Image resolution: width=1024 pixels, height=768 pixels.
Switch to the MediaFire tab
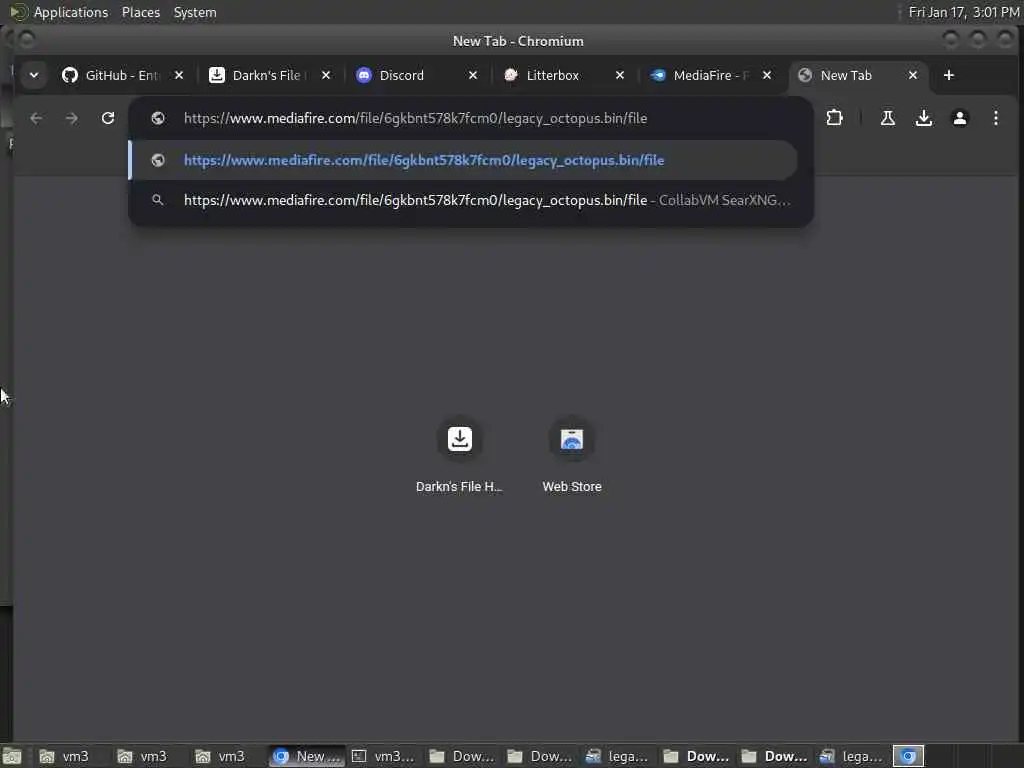(710, 75)
